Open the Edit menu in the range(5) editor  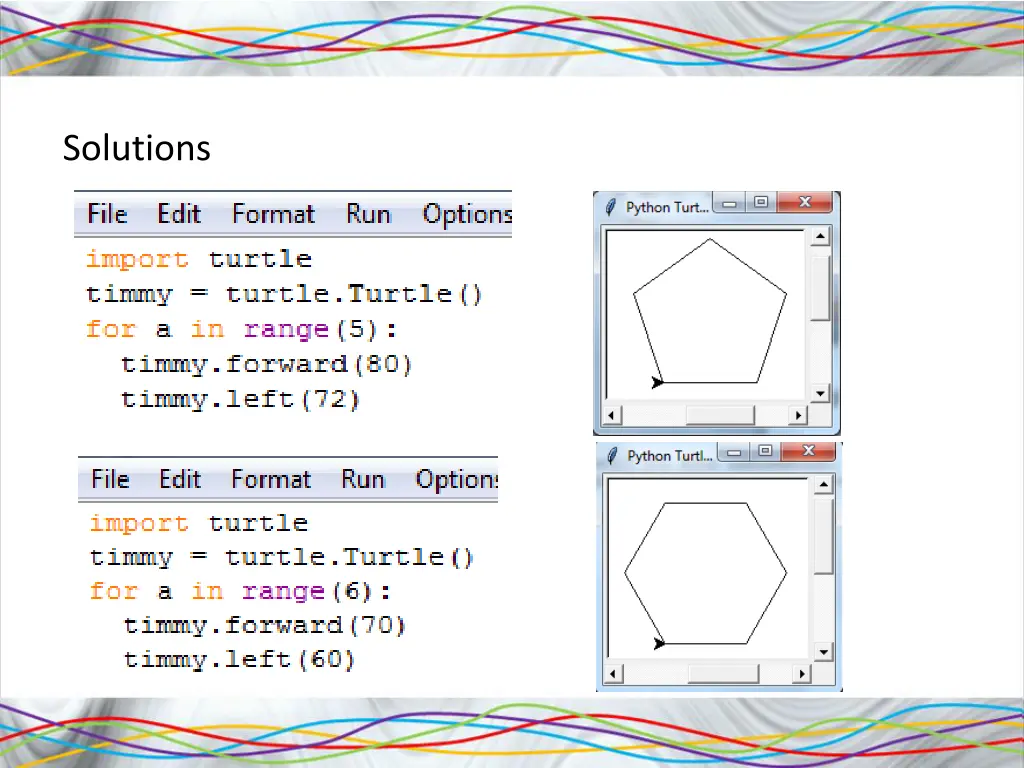point(179,214)
